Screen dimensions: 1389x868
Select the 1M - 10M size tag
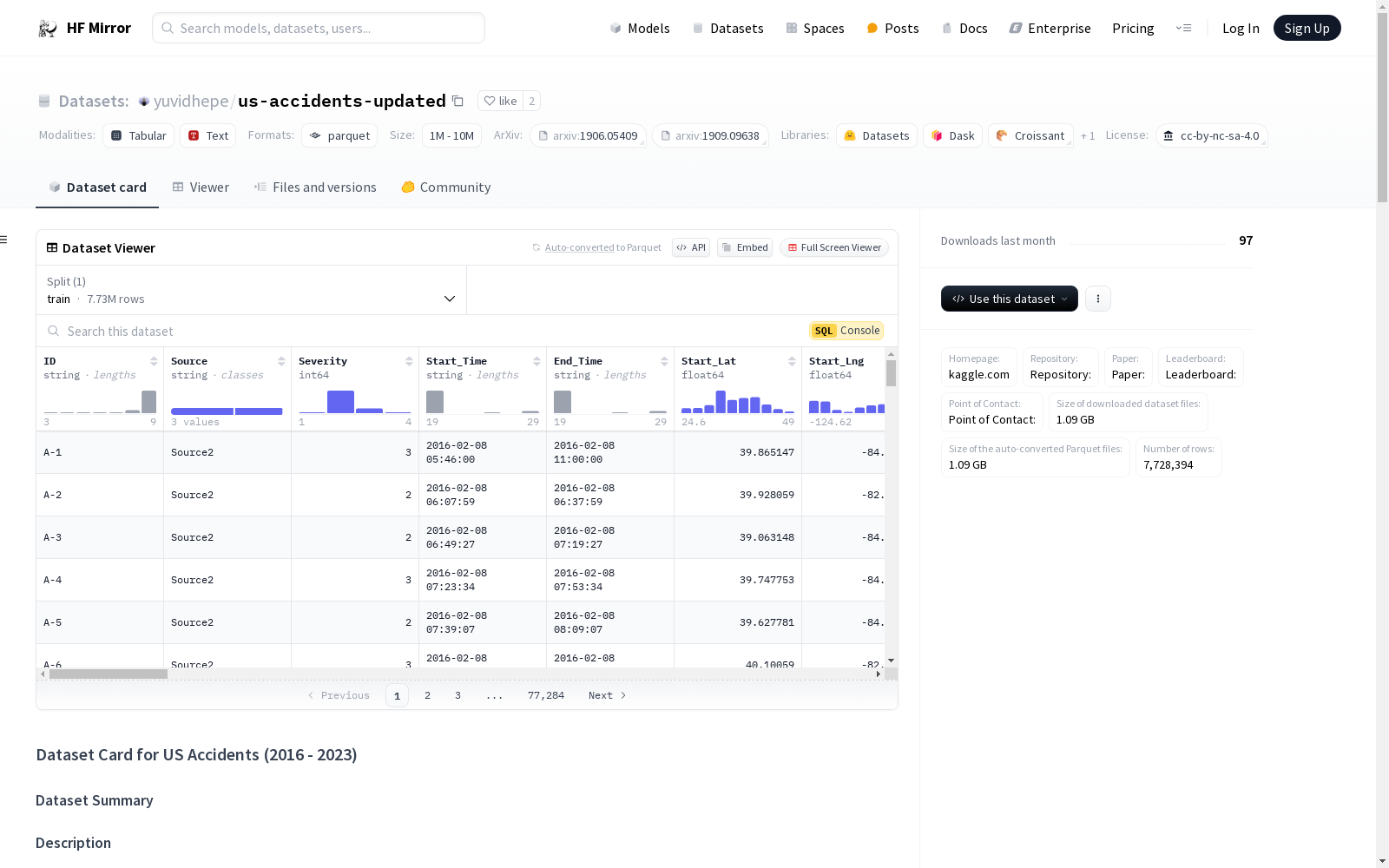pyautogui.click(x=451, y=135)
